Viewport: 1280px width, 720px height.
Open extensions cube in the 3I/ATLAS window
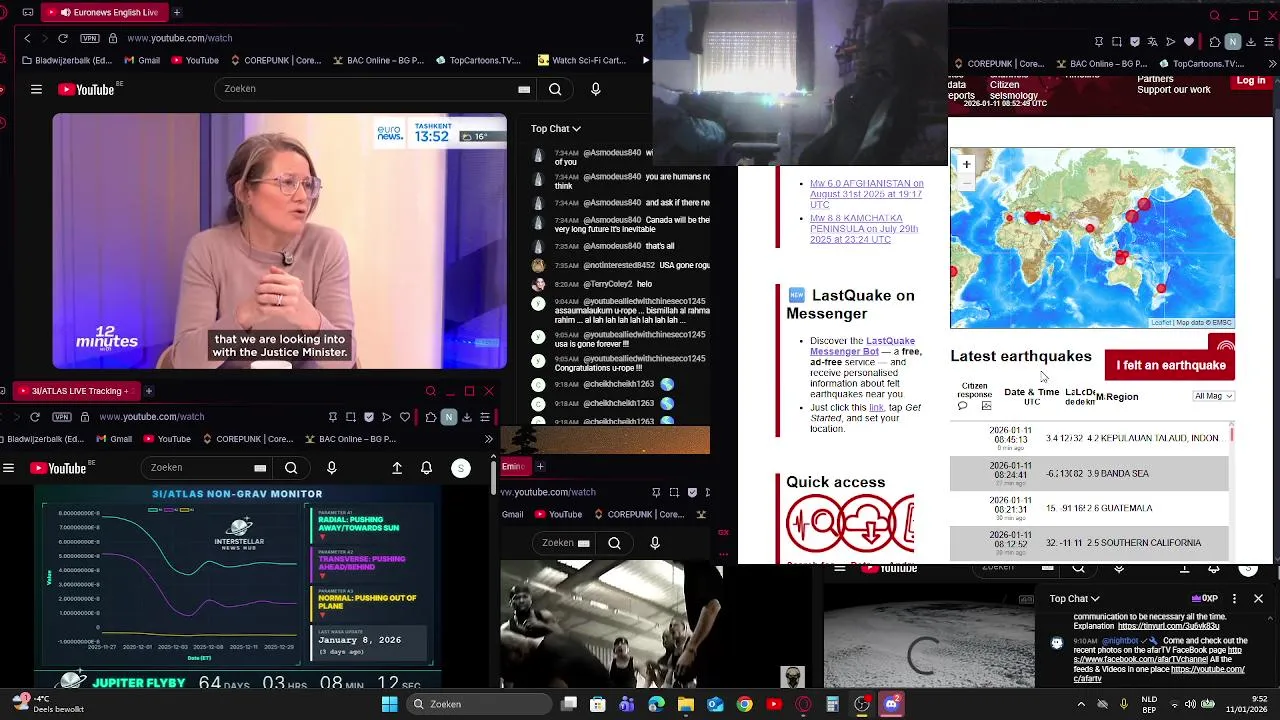[x=430, y=417]
